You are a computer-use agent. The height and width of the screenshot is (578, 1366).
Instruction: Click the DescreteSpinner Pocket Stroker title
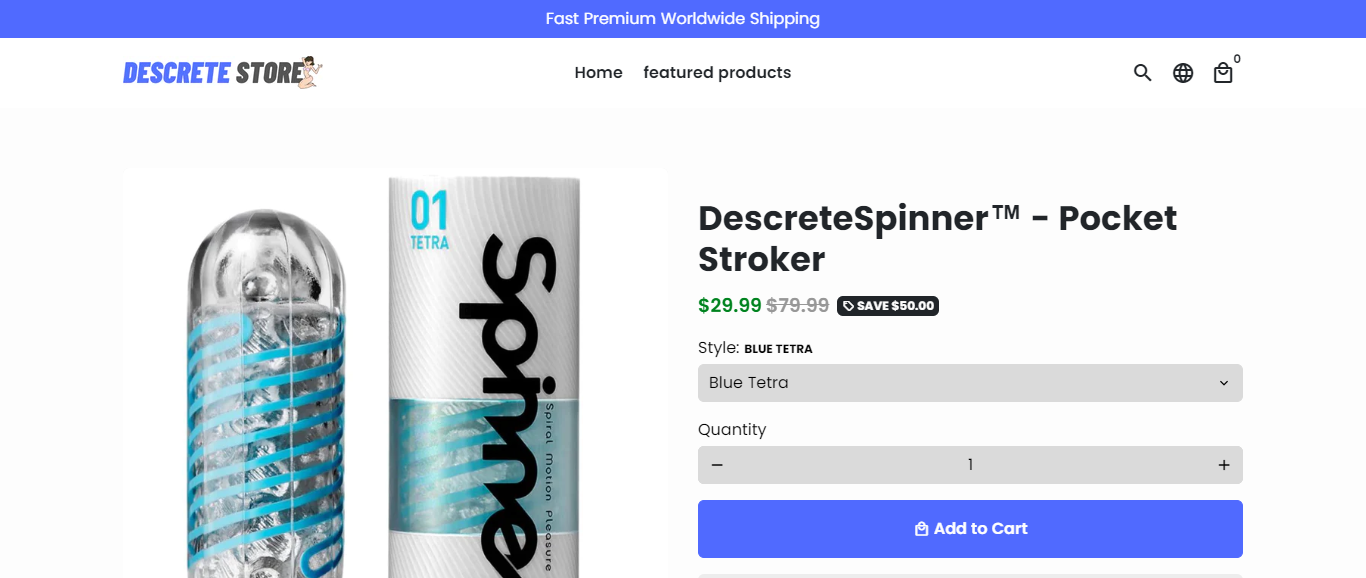pos(937,238)
